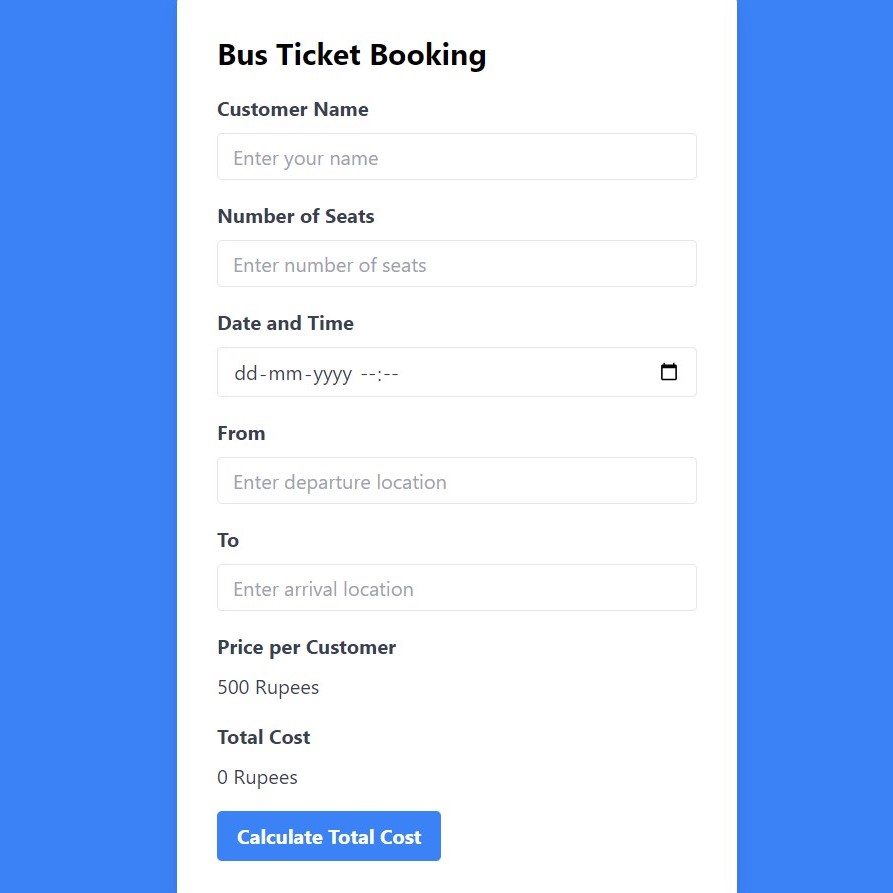The image size is (893, 893).
Task: Focus the Customer Name input field
Action: point(457,157)
